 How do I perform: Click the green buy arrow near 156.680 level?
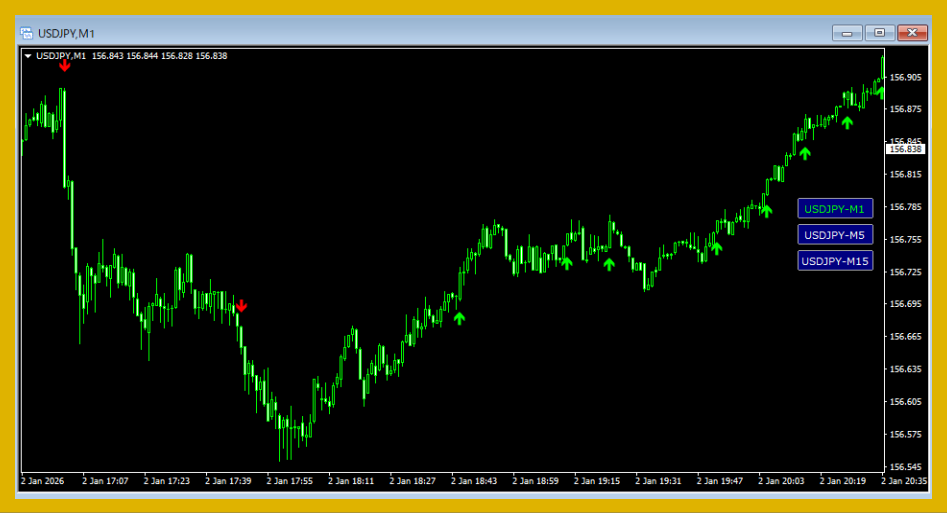pyautogui.click(x=459, y=318)
